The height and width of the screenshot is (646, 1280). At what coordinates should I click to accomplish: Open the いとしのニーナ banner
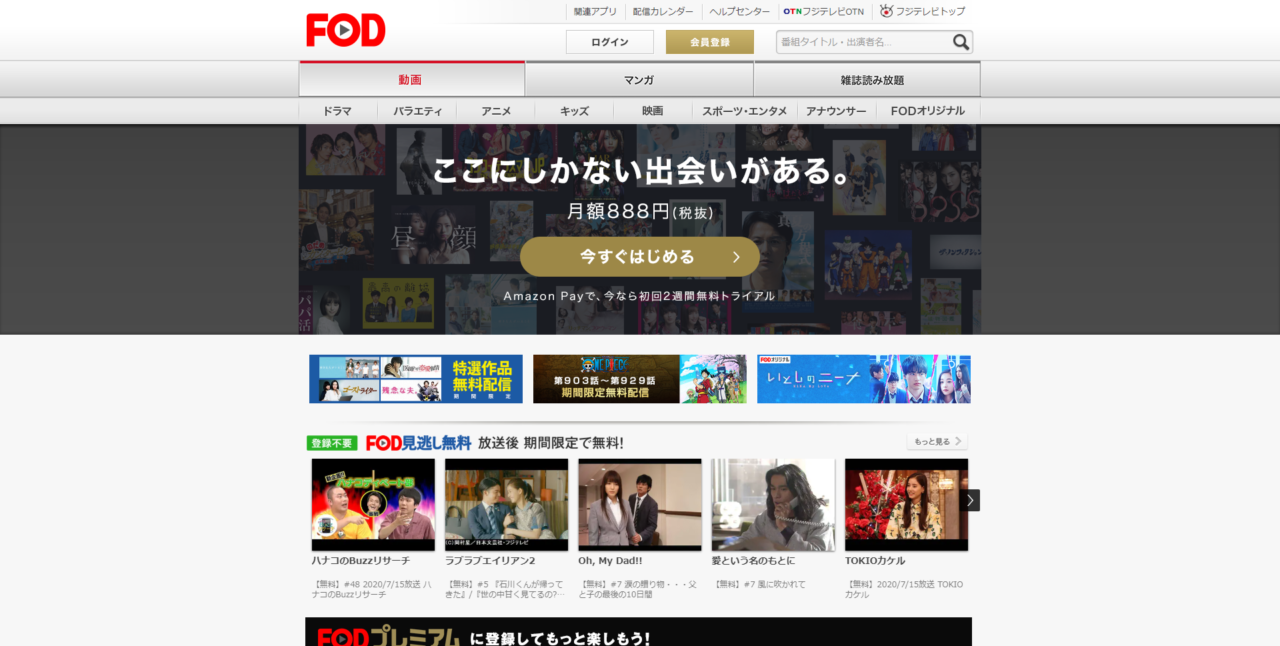click(864, 379)
